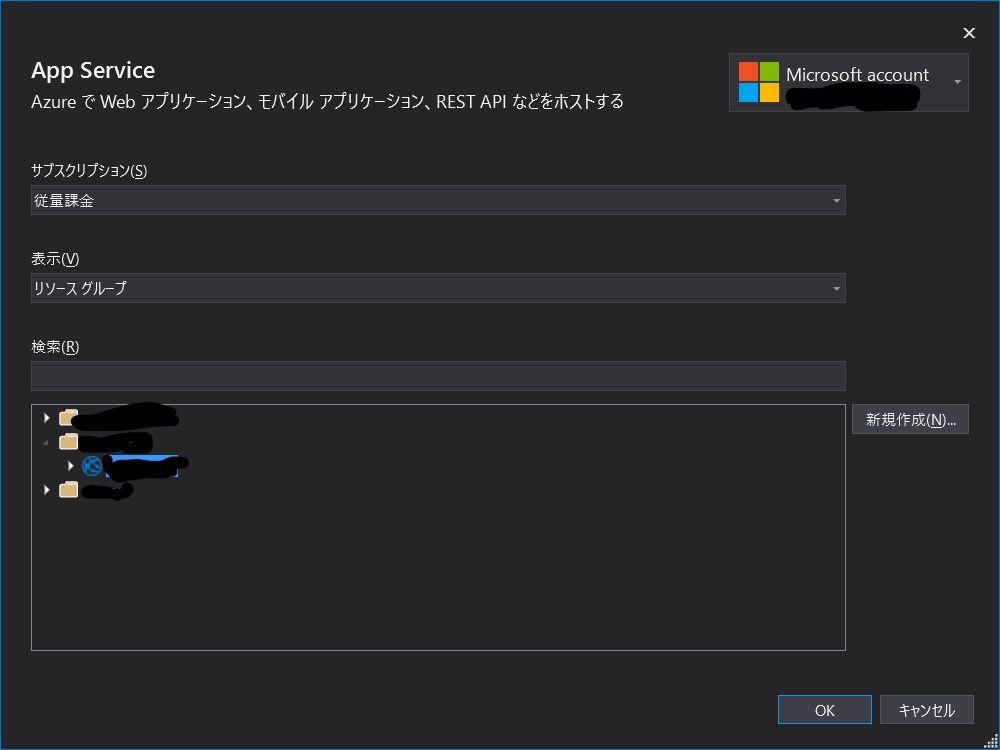Select the second folder icon in tree
The width and height of the screenshot is (1000, 750).
[68, 441]
